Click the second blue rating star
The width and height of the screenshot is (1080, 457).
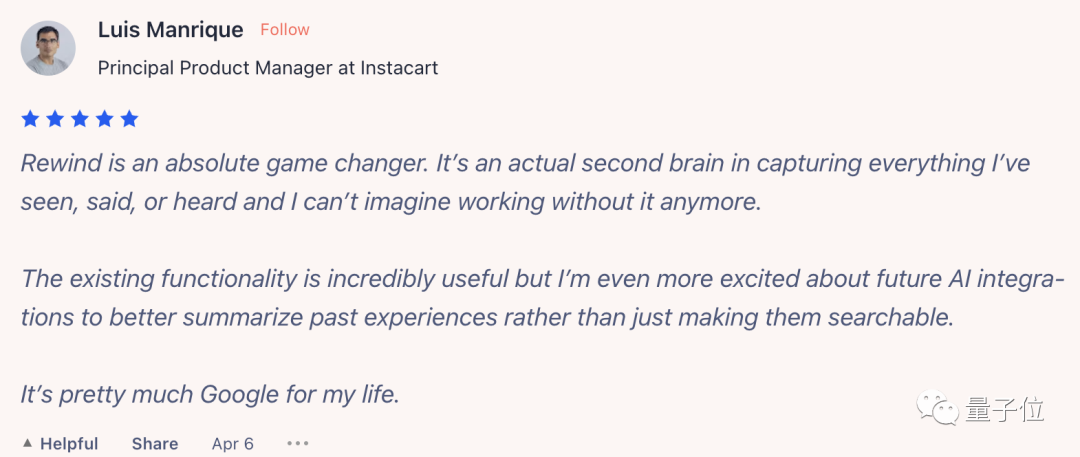(x=55, y=119)
